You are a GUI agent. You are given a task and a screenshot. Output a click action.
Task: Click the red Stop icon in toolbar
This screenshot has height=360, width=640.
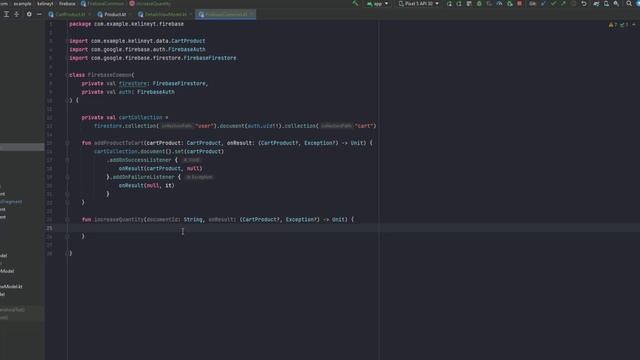[520, 4]
